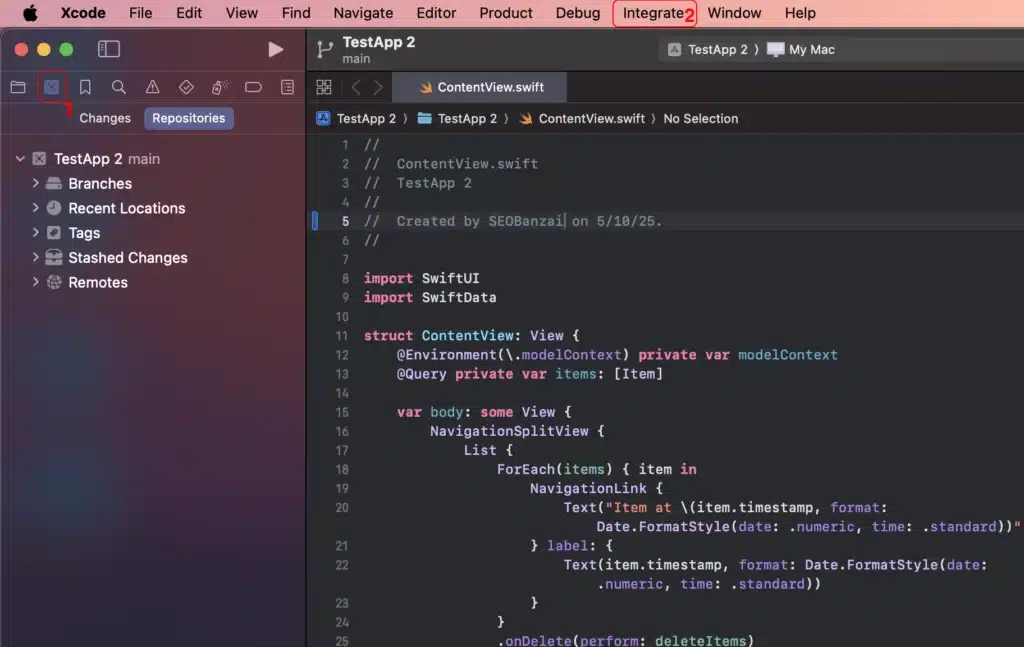The width and height of the screenshot is (1024, 647).
Task: Switch to the Repositories tab
Action: [x=189, y=118]
